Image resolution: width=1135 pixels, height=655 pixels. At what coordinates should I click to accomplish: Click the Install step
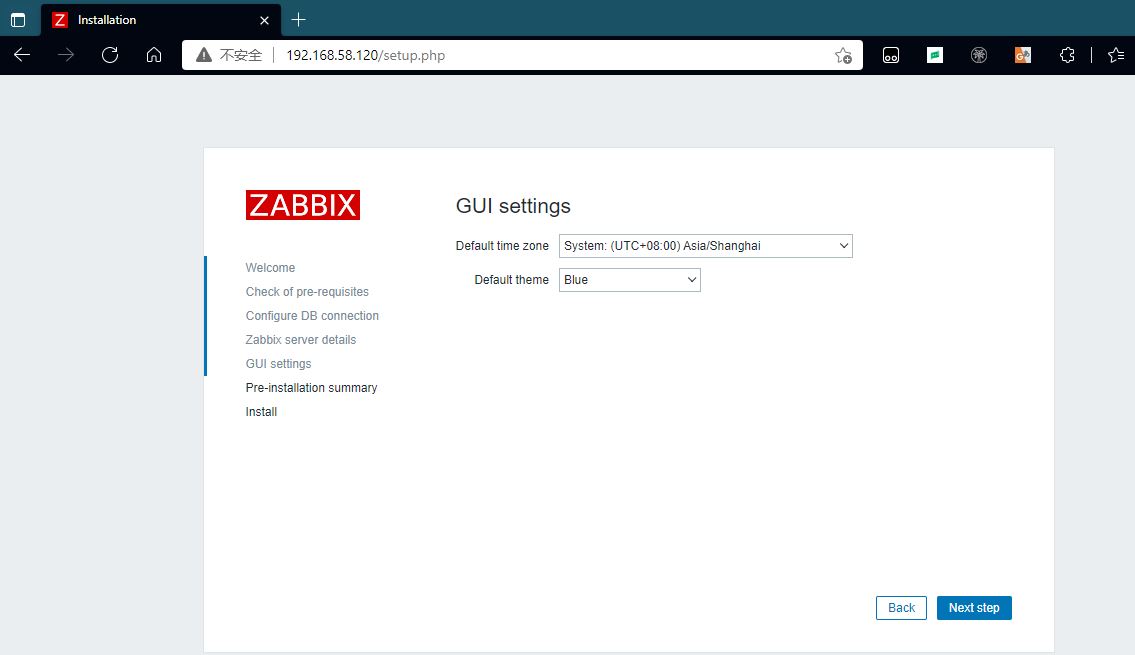[261, 411]
